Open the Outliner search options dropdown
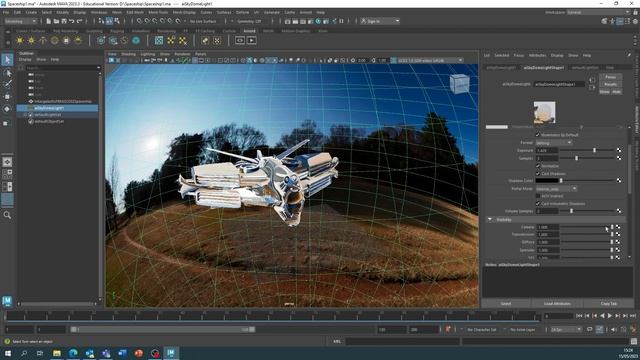The height and width of the screenshot is (360, 640). 98,68
